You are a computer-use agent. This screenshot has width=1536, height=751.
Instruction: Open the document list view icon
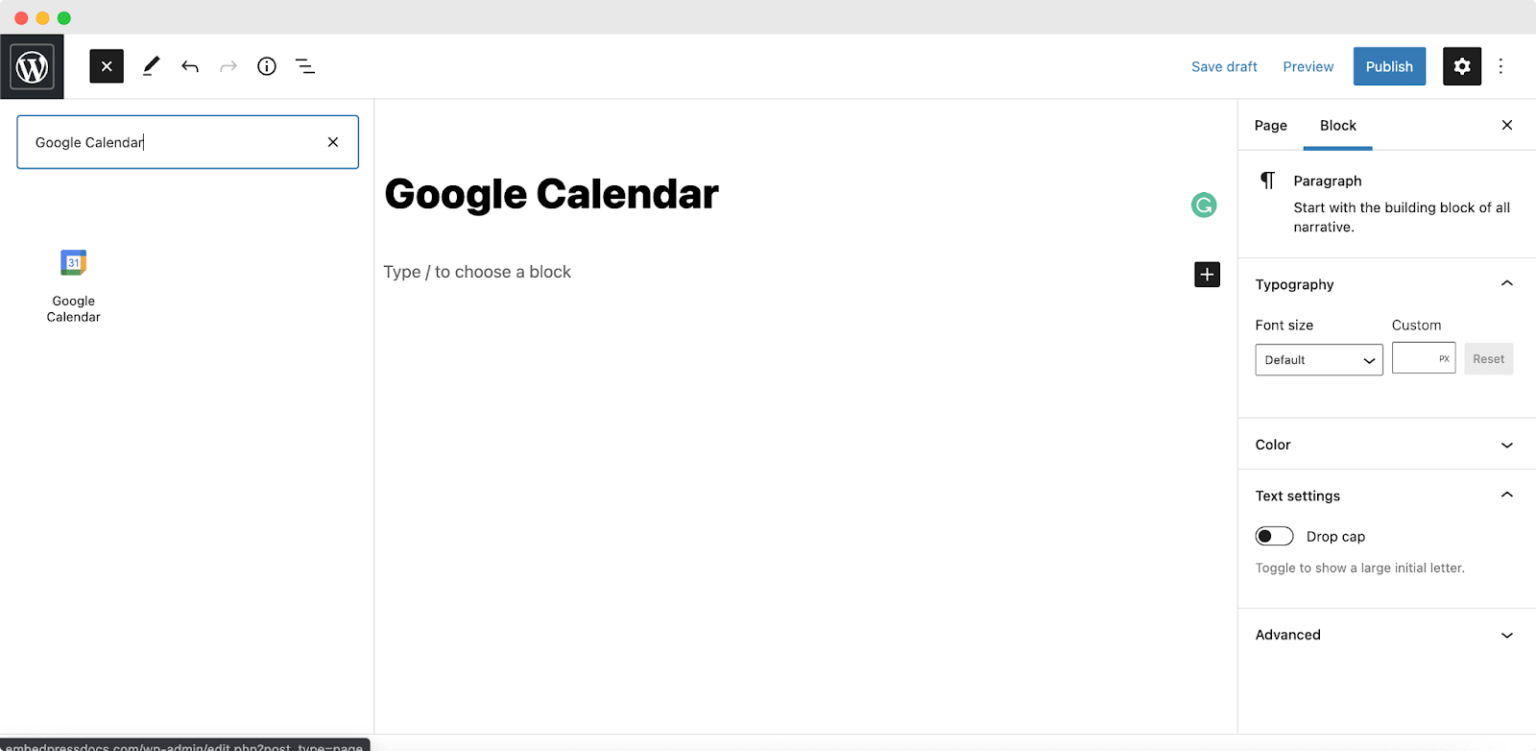coord(305,66)
